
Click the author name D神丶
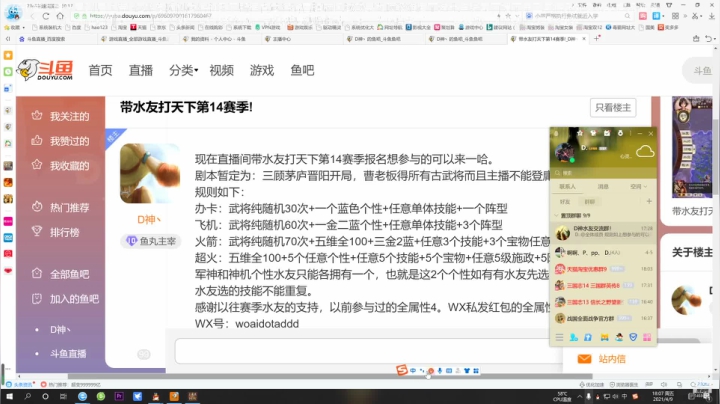pos(149,219)
